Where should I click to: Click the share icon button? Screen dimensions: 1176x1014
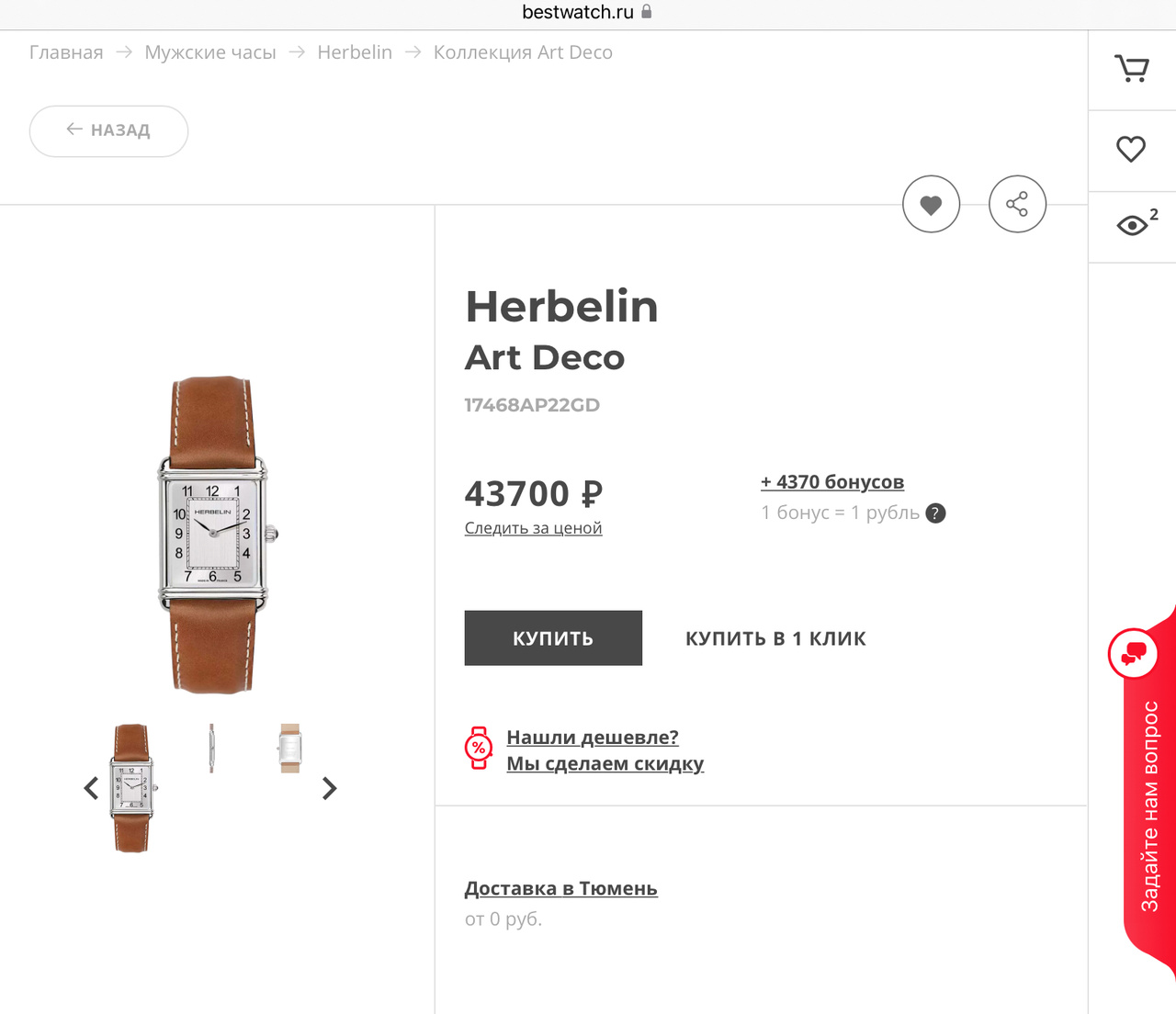pyautogui.click(x=1017, y=204)
